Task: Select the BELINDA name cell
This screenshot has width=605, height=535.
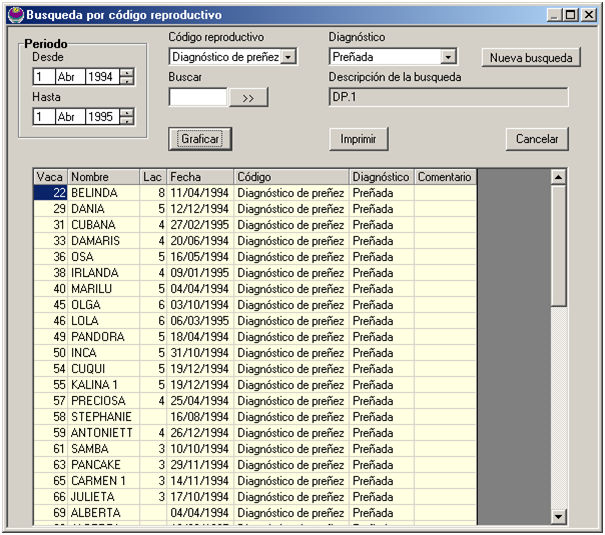Action: (103, 193)
